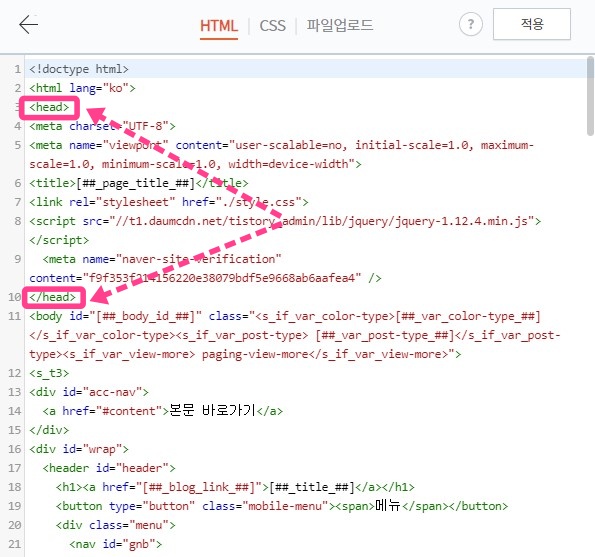Switch to the CSS tab
Screen dimensions: 595x557
pyautogui.click(x=272, y=26)
